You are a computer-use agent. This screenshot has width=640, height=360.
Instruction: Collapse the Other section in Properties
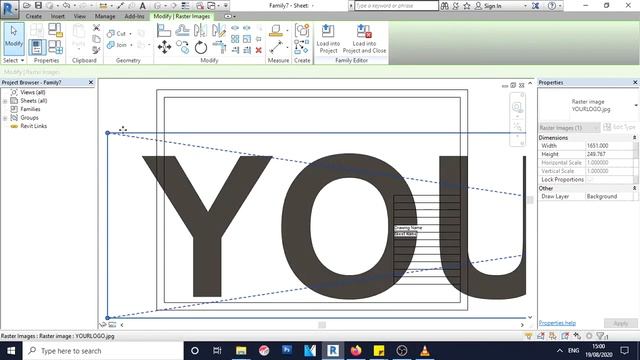click(634, 189)
